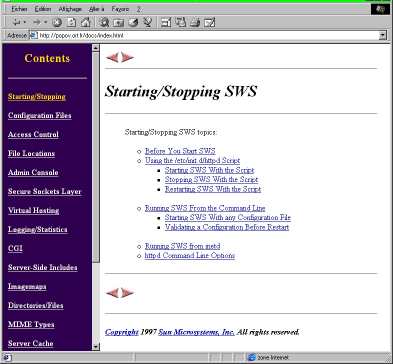Open Directories/Files in Contents
393x364 pixels.
click(x=36, y=305)
